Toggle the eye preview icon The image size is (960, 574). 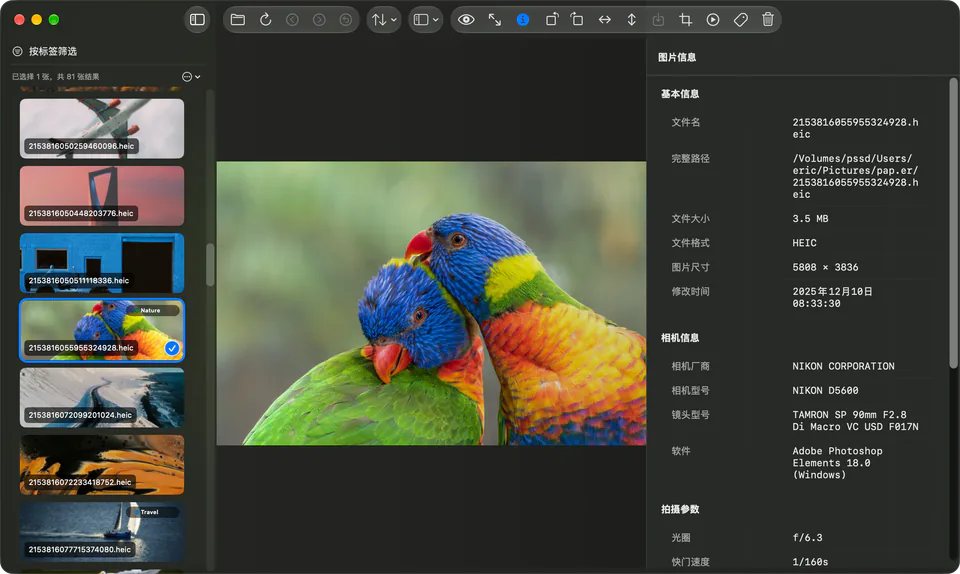(466, 20)
